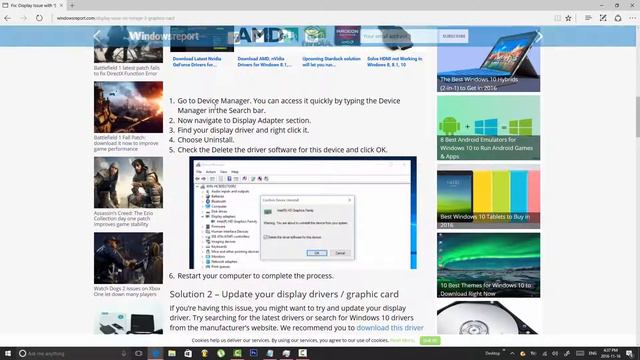Image resolution: width=640 pixels, height=360 pixels.
Task: Click 'Restart your computer to complete' text
Action: 255,276
